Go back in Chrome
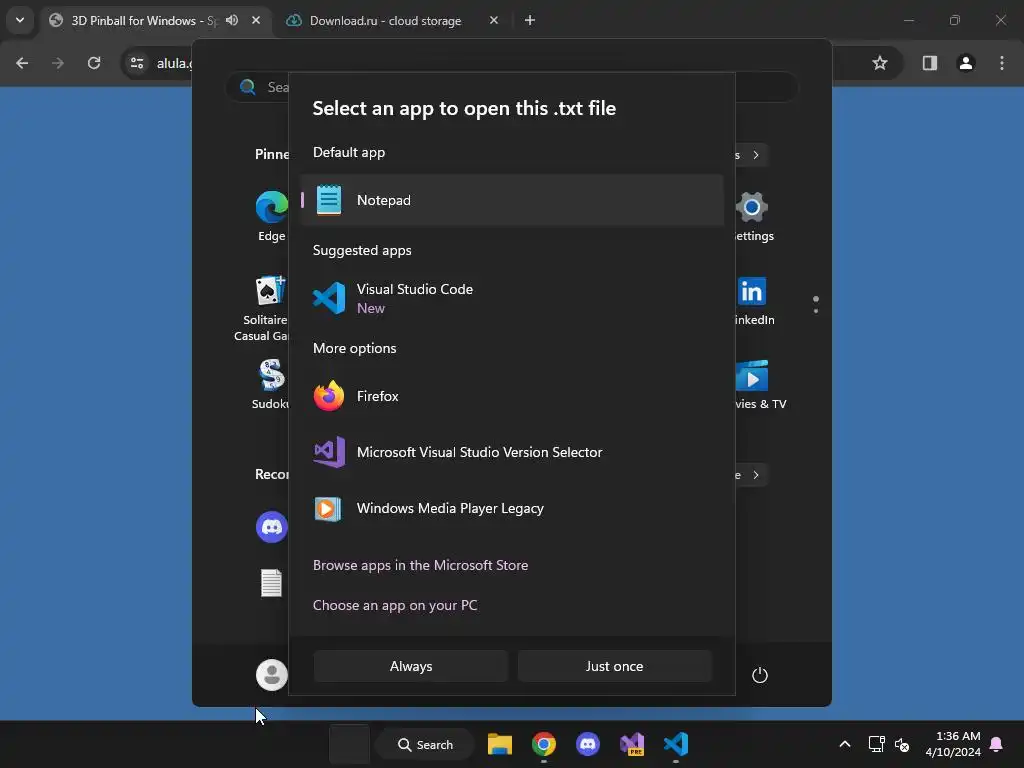 (22, 63)
